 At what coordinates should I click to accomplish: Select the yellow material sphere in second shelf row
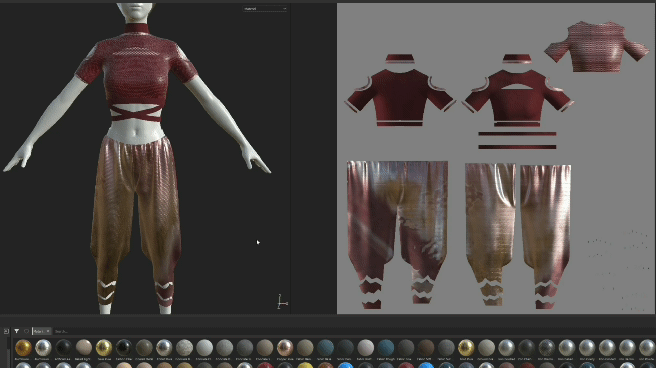click(305, 366)
